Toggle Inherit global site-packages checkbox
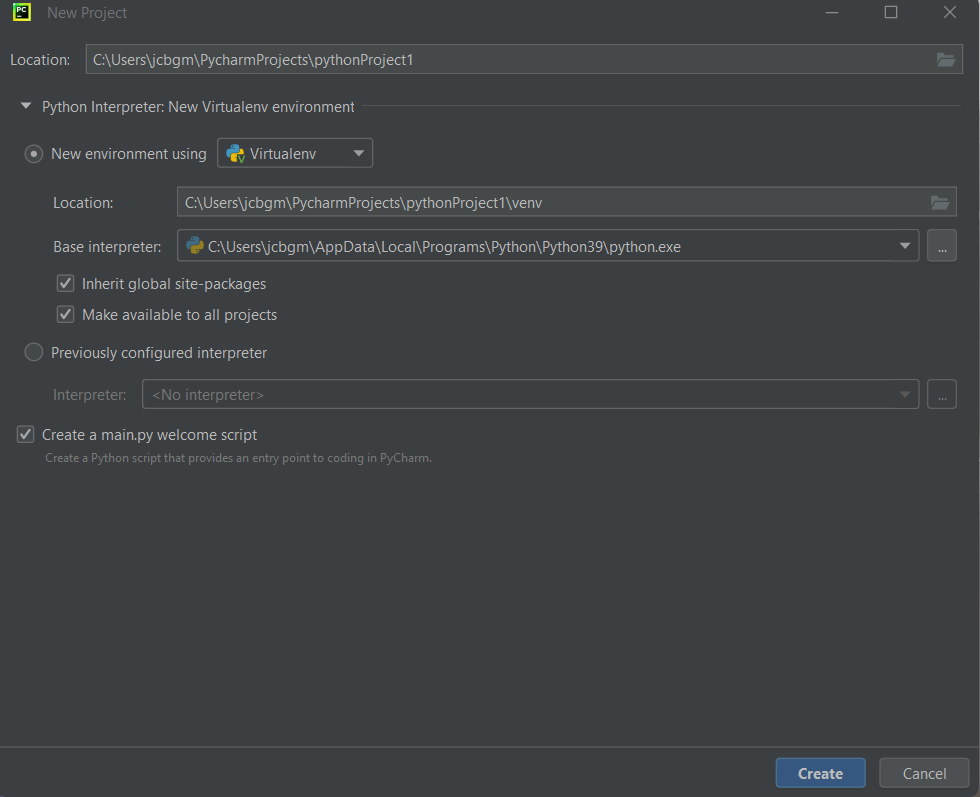980x797 pixels. [66, 283]
